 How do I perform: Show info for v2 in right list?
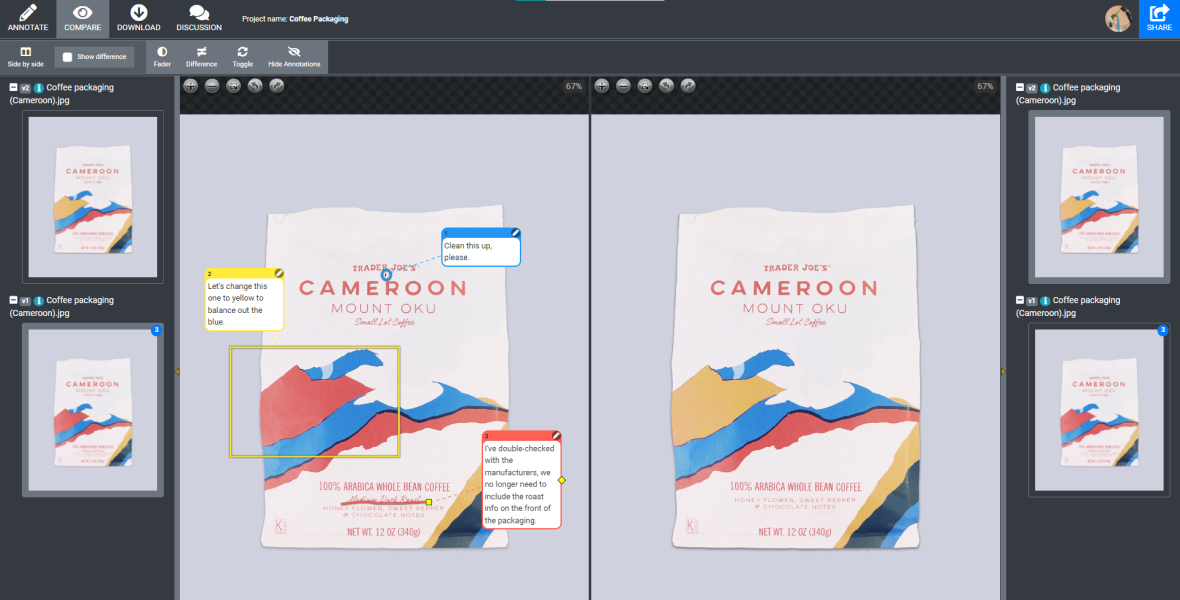pyautogui.click(x=1045, y=88)
